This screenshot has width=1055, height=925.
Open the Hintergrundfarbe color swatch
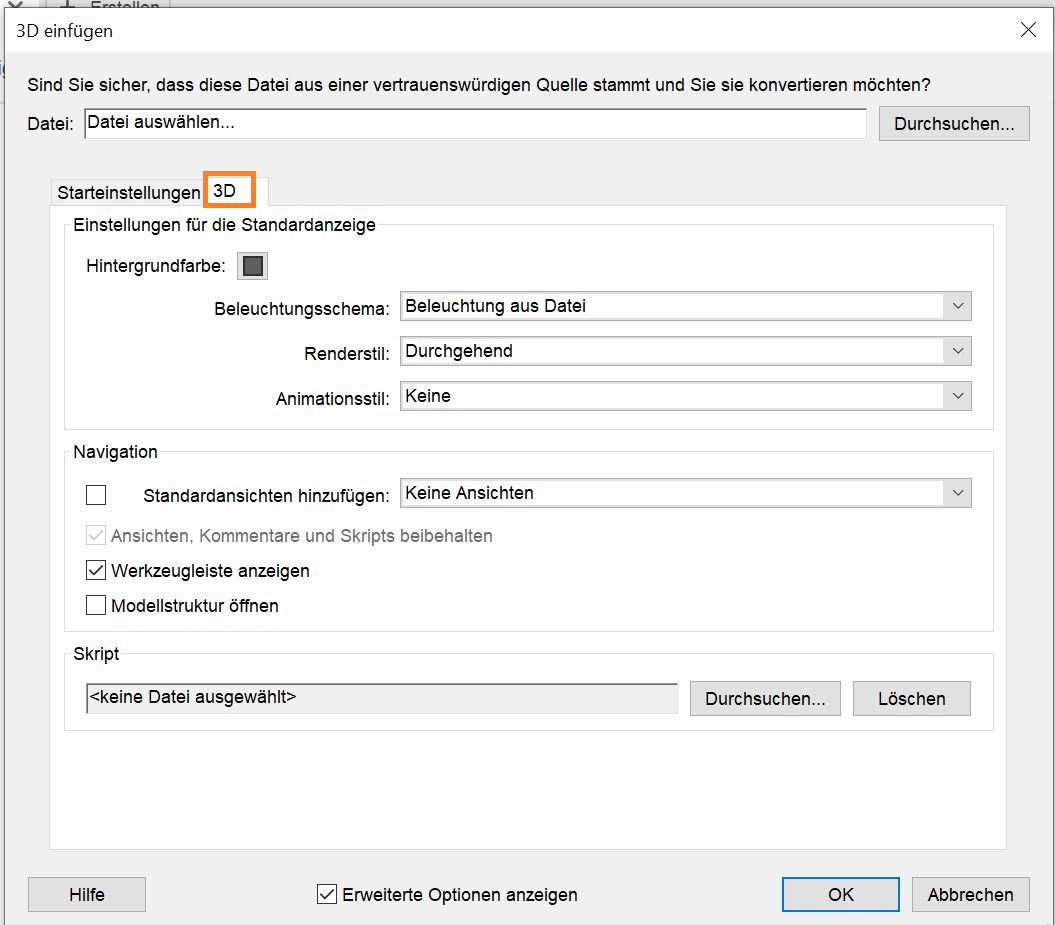point(252,265)
